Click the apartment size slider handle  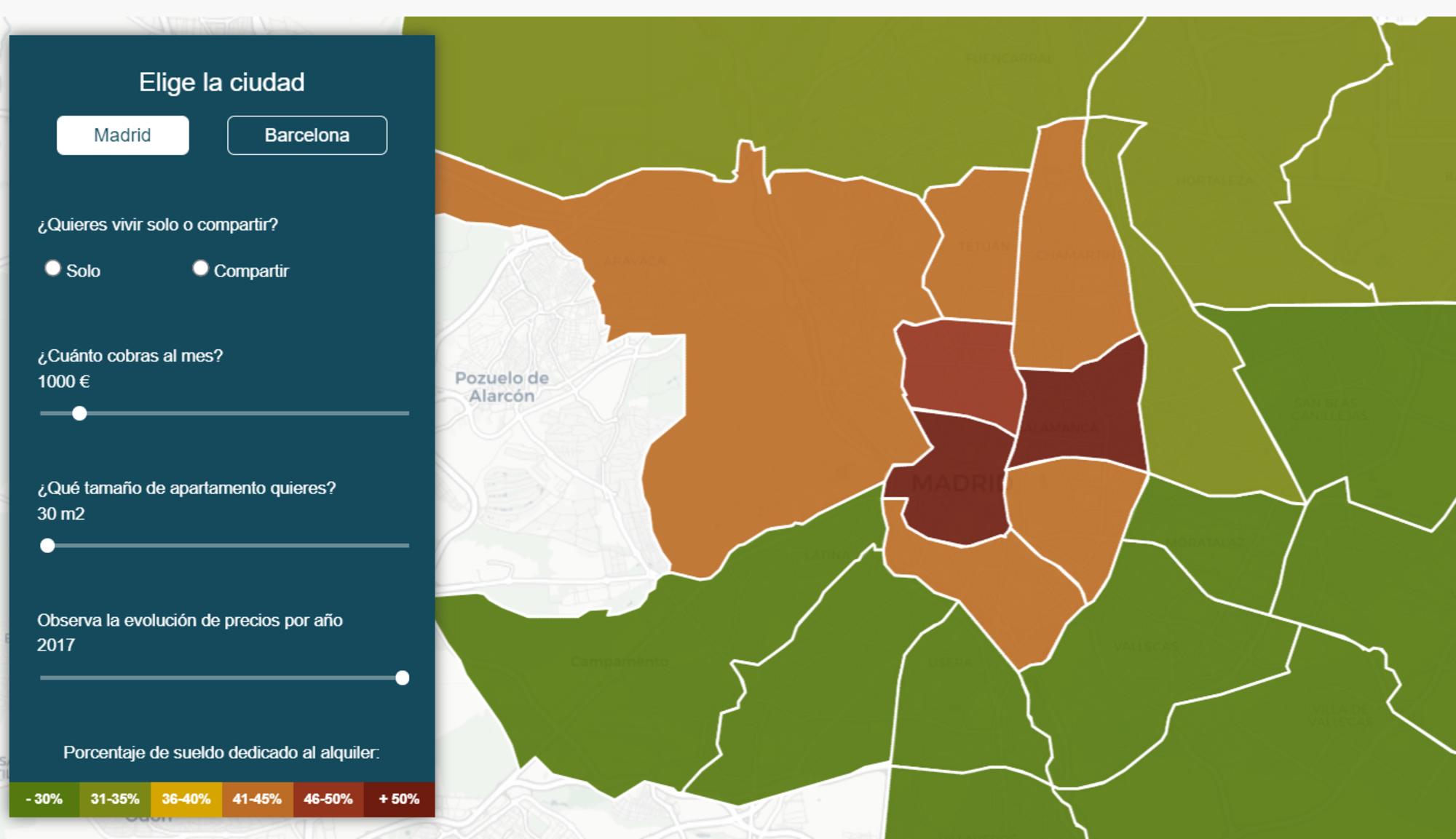click(50, 544)
